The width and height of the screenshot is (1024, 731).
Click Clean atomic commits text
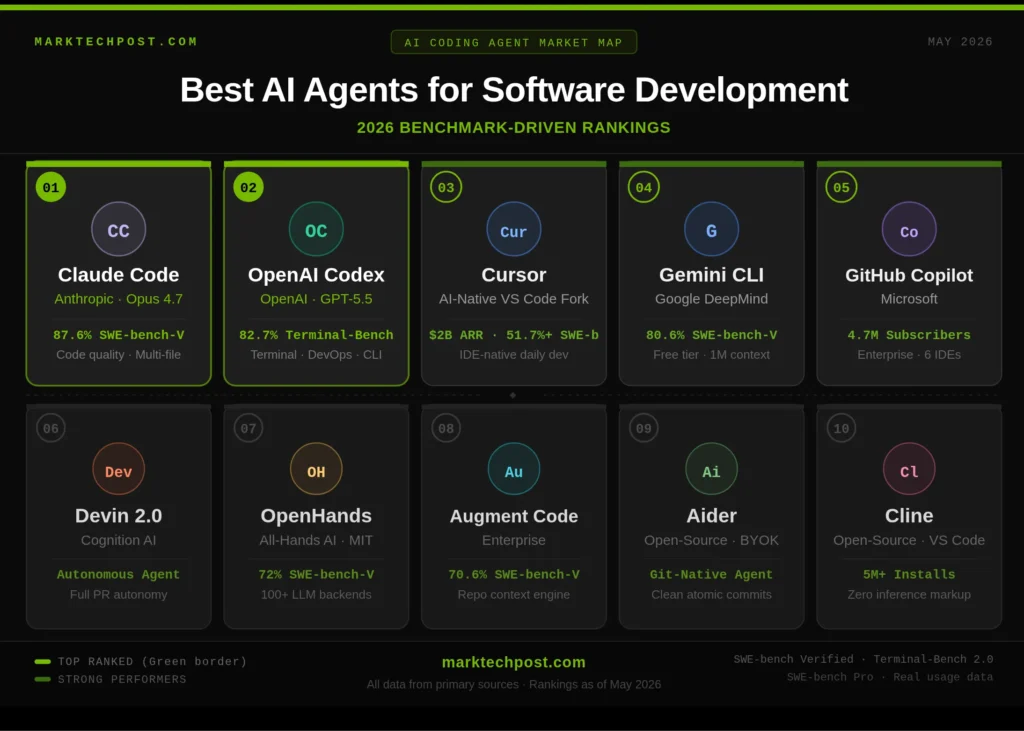(711, 594)
